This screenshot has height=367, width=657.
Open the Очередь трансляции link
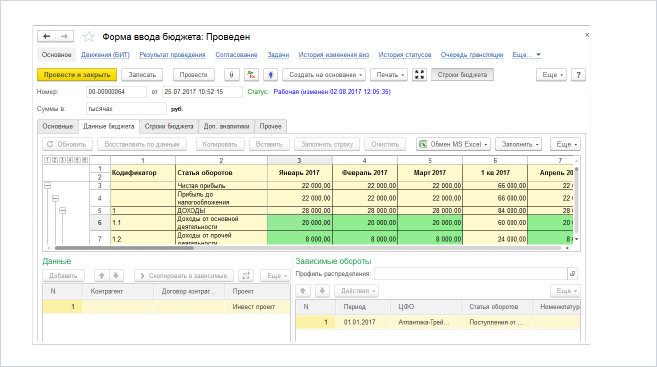472,54
